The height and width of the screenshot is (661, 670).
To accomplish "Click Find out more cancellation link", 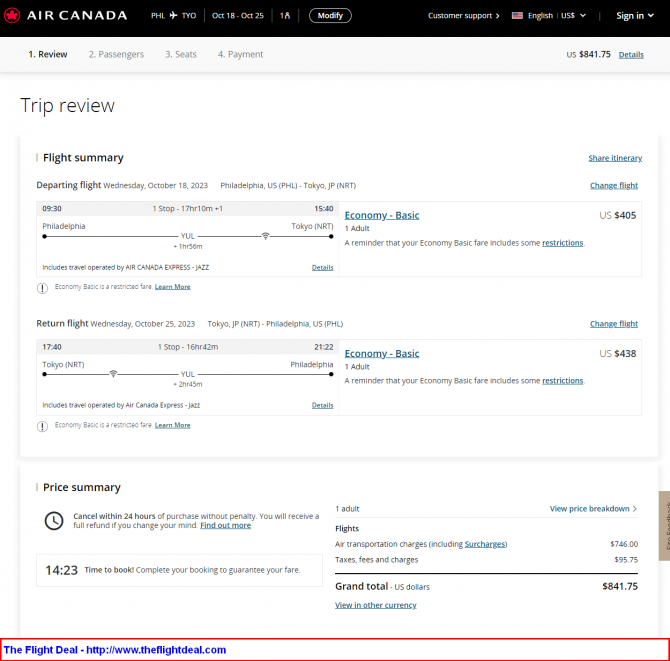I will 225,526.
